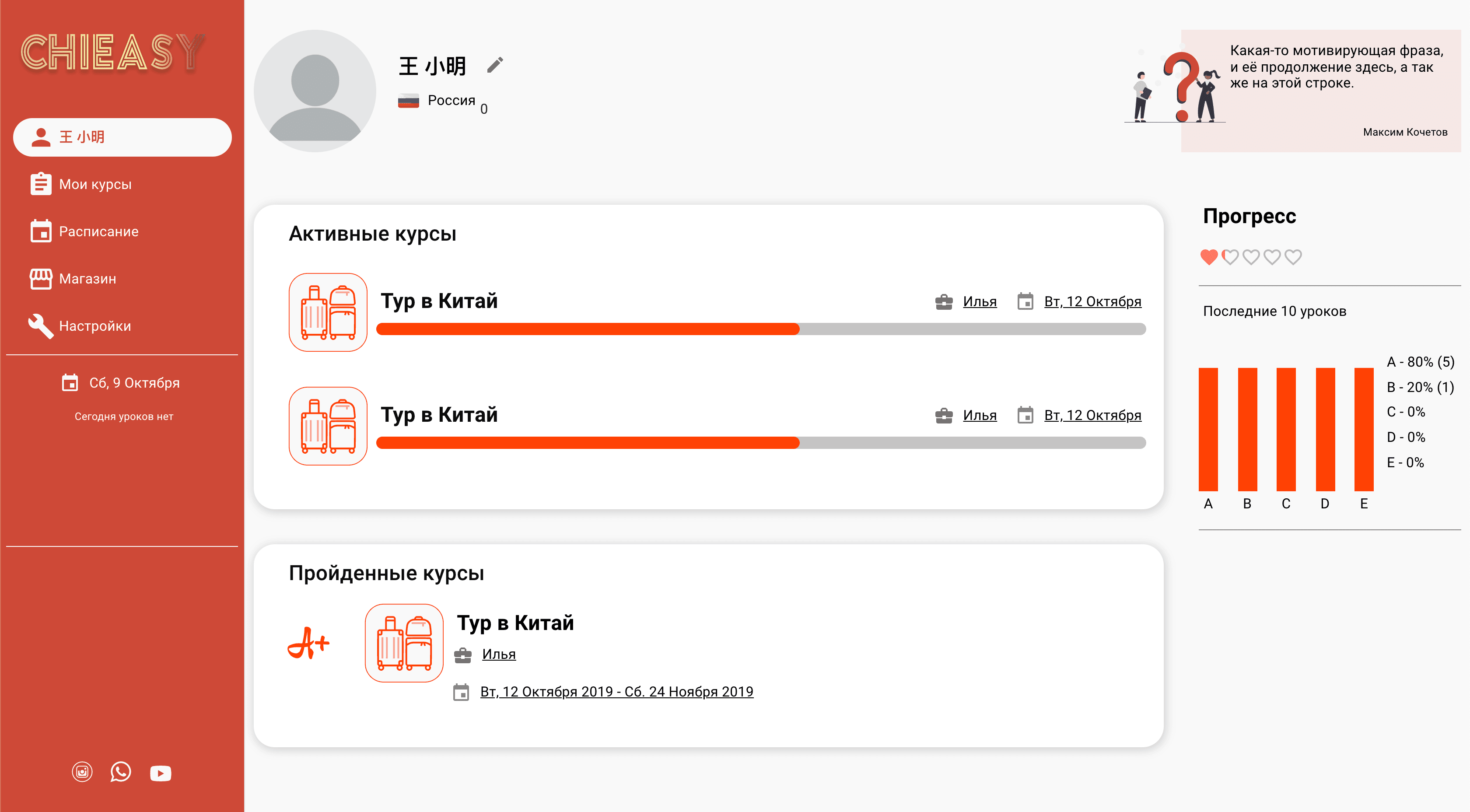Click the Russia flag icon

coord(409,101)
